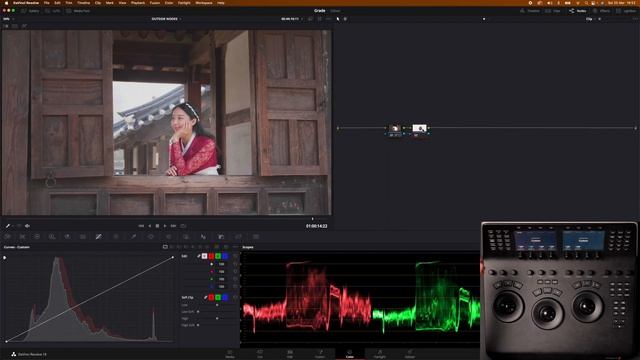The height and width of the screenshot is (360, 640).
Task: Open the Qualifier palette
Action: [x=133, y=236]
